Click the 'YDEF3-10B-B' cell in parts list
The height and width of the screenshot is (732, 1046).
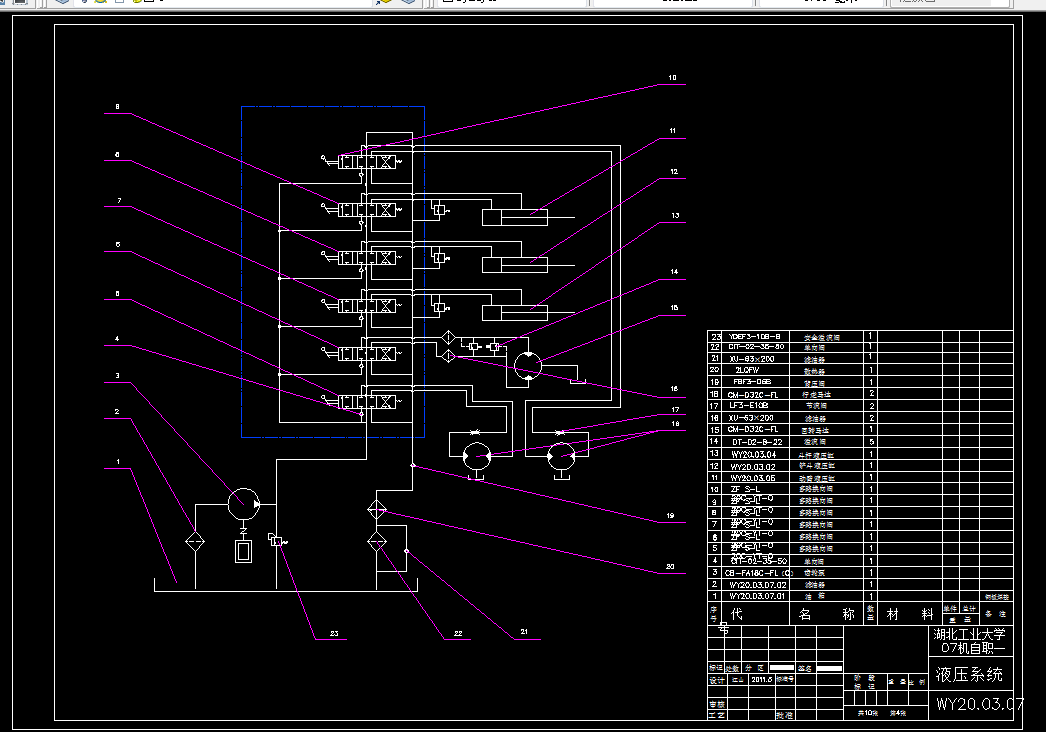tap(754, 336)
